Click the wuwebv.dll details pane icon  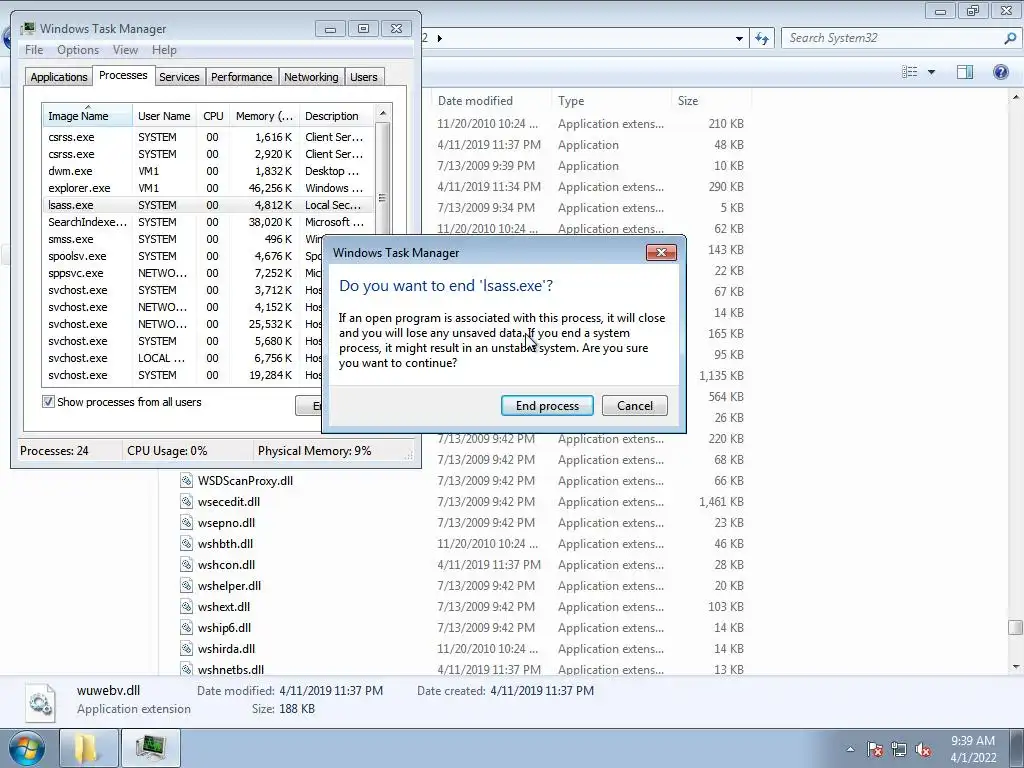pyautogui.click(x=40, y=703)
